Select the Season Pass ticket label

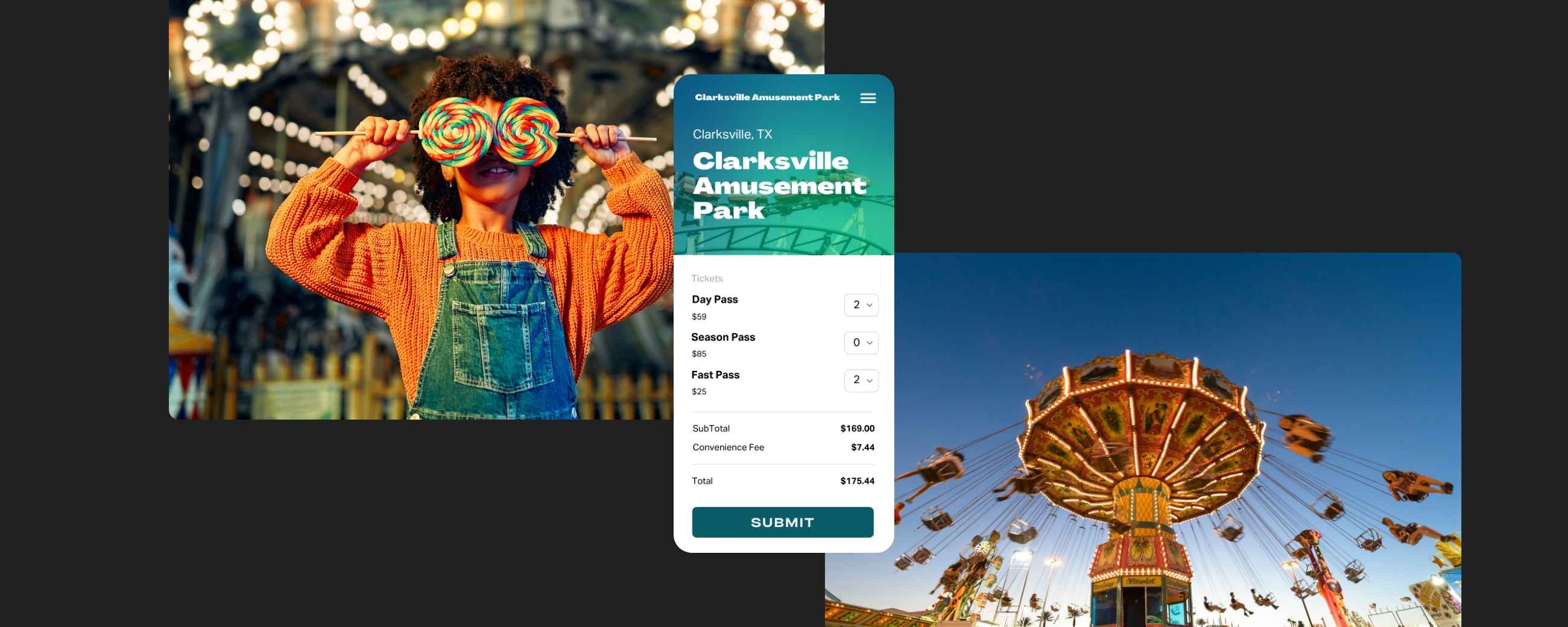tap(723, 337)
